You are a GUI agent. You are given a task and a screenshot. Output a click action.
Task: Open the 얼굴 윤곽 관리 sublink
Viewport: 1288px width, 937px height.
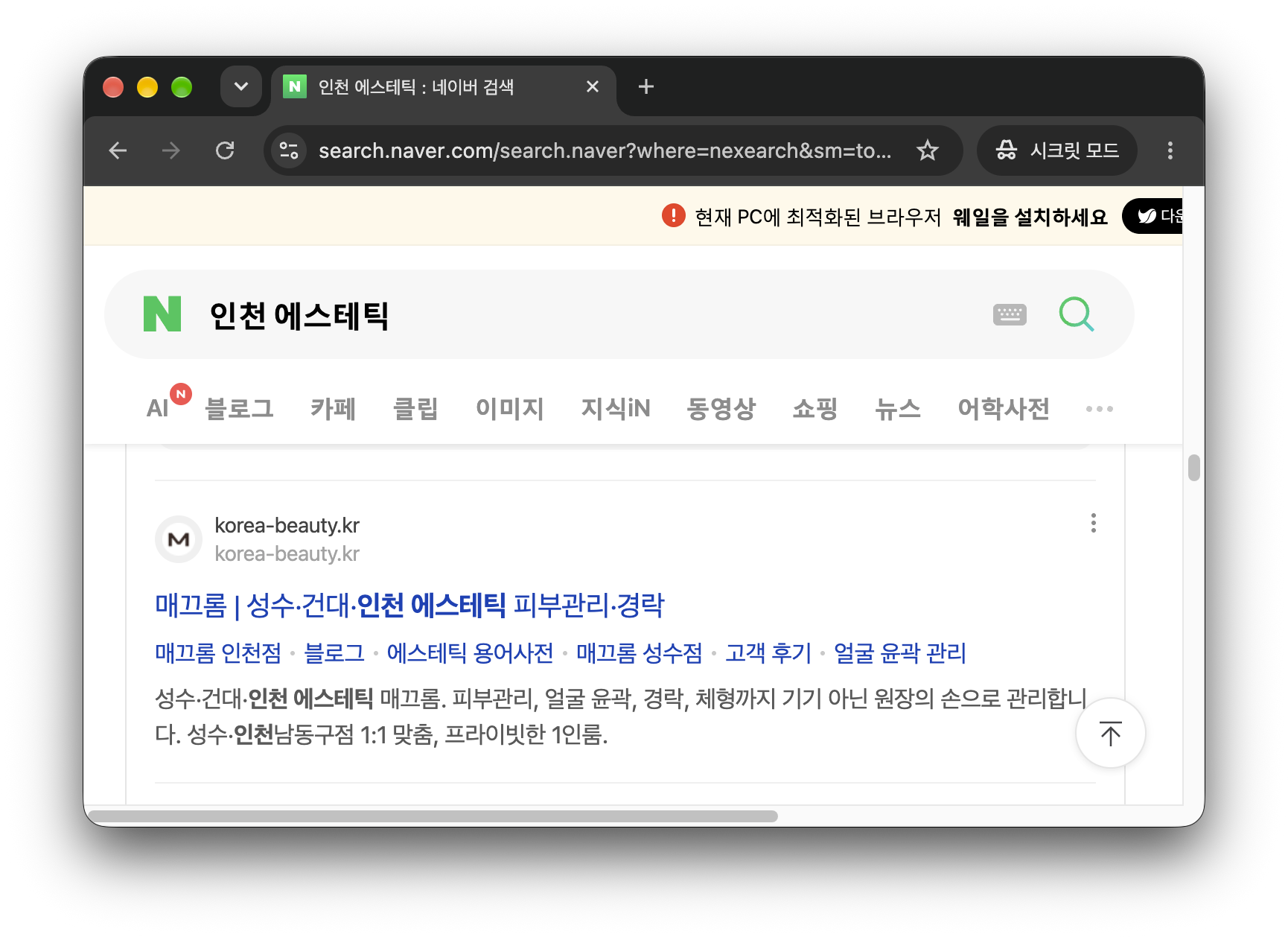900,653
